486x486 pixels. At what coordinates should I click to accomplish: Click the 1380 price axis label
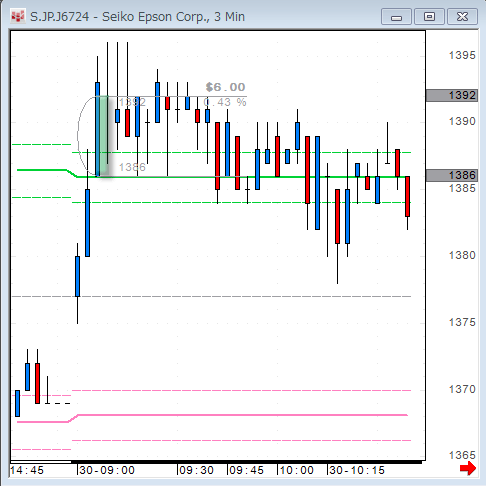[x=462, y=255]
